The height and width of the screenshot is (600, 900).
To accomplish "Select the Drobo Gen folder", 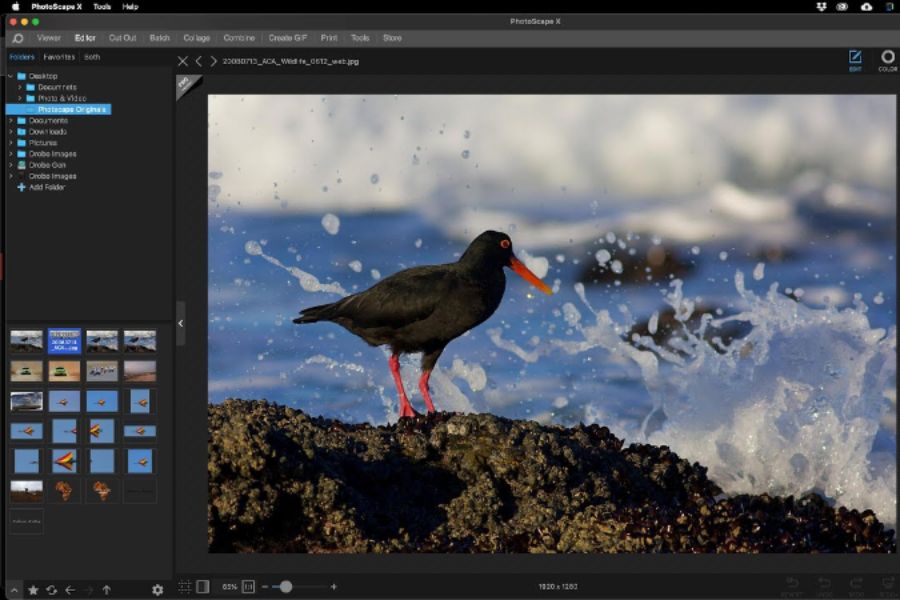I will coord(47,165).
